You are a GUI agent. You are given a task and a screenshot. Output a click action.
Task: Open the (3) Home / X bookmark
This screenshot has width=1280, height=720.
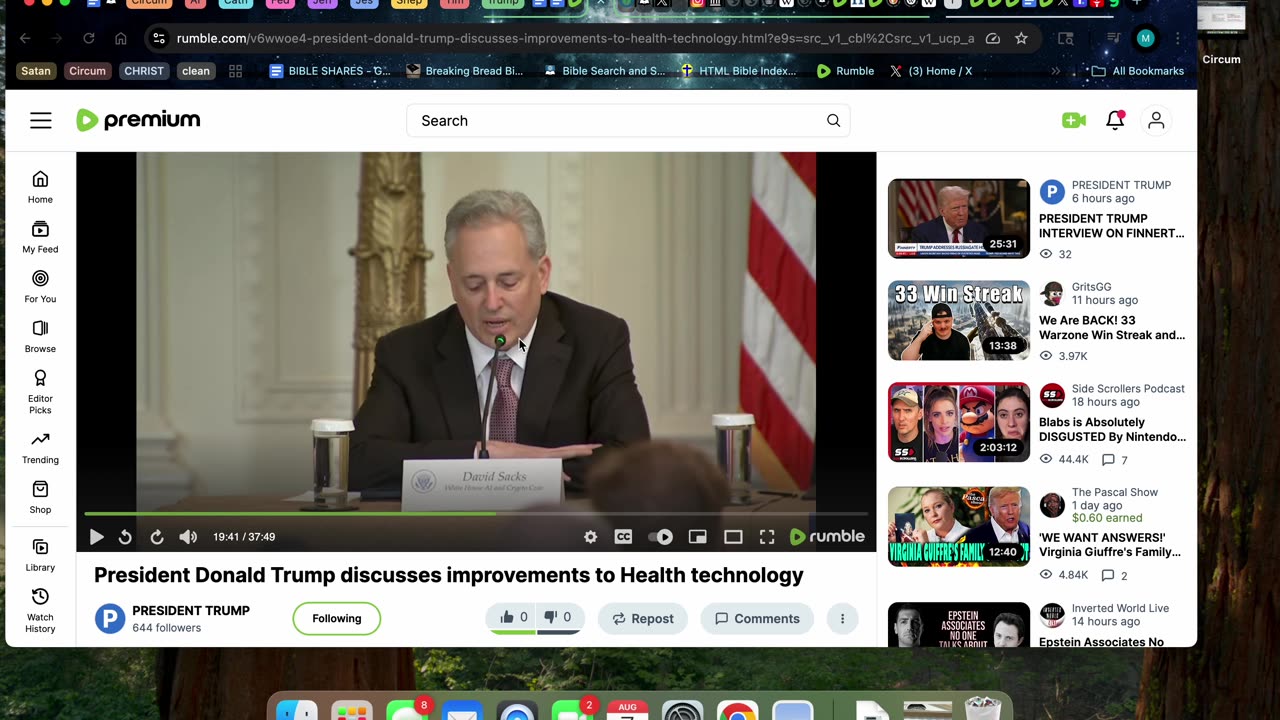[931, 71]
